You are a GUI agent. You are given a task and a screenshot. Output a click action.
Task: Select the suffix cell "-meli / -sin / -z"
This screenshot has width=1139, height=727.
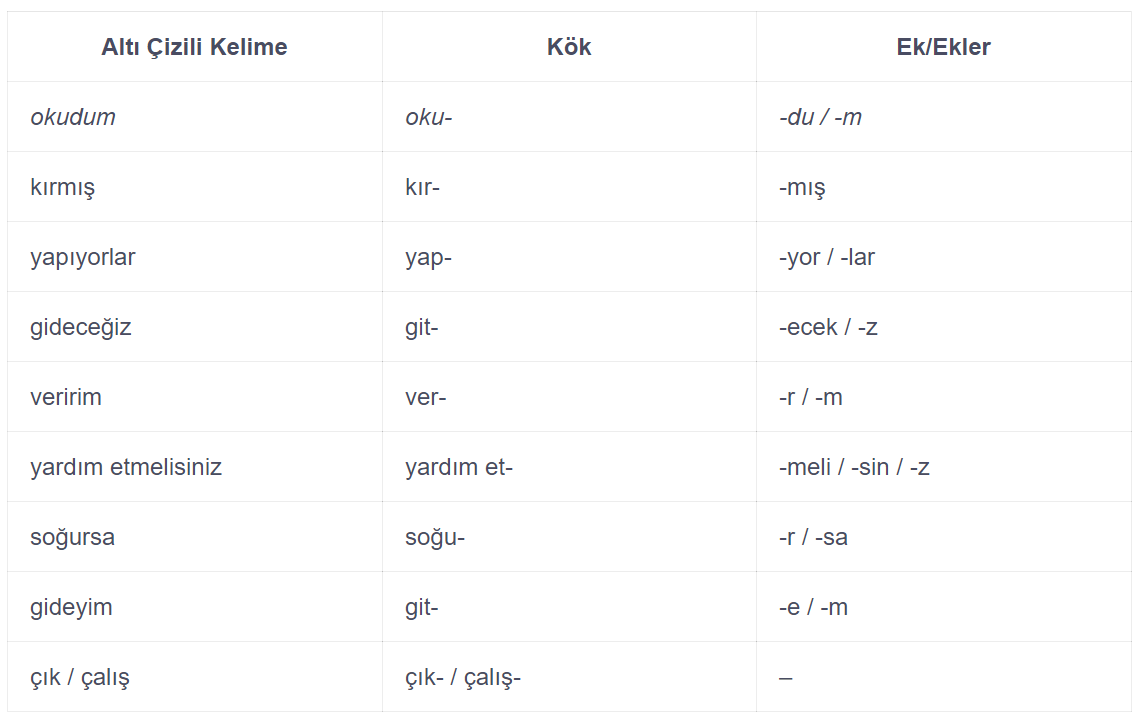[x=854, y=467]
